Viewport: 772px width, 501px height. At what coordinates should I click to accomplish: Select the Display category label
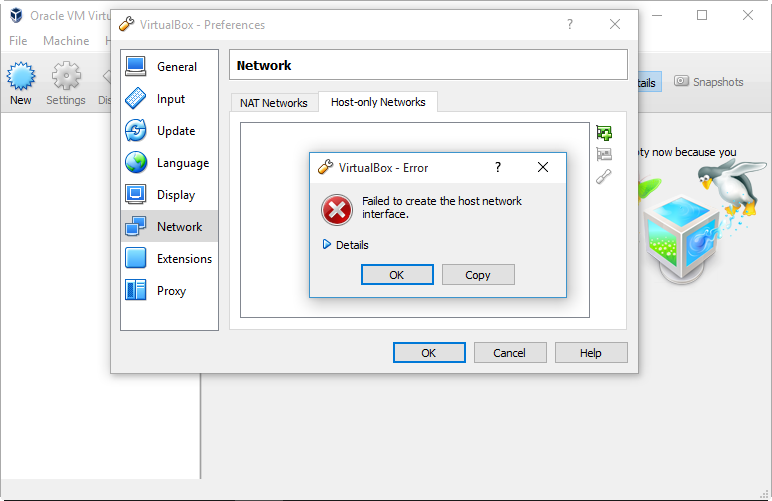pos(176,195)
